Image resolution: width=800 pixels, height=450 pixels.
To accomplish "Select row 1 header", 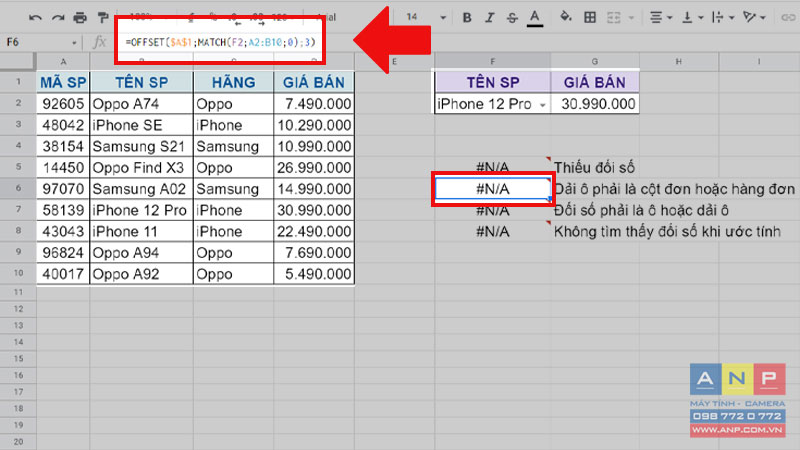I will pyautogui.click(x=18, y=82).
